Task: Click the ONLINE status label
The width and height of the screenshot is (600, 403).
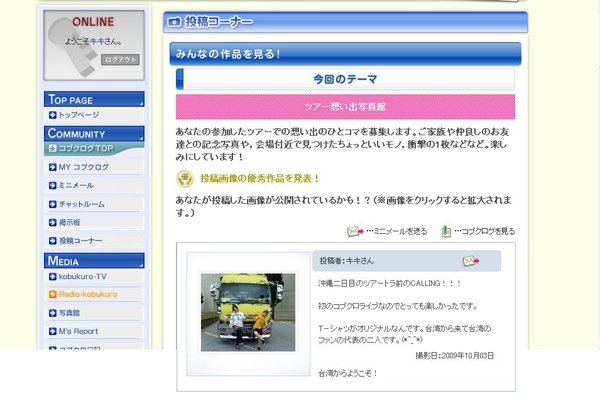Action: 93,22
